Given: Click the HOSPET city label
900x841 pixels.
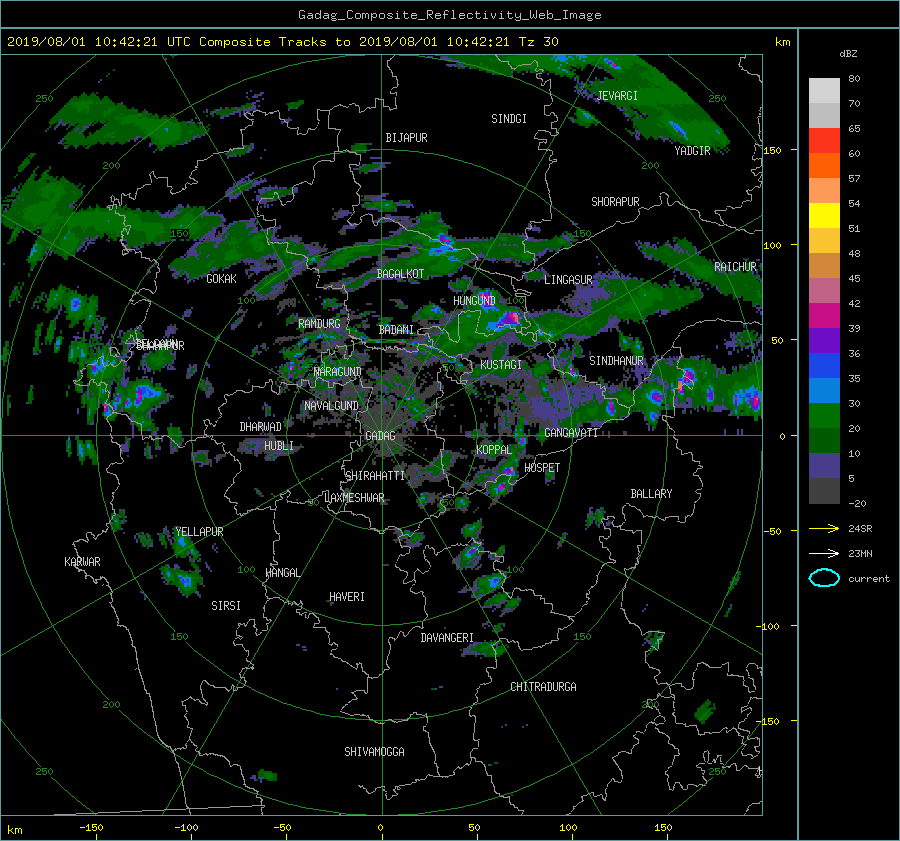Looking at the screenshot, I should click(542, 468).
